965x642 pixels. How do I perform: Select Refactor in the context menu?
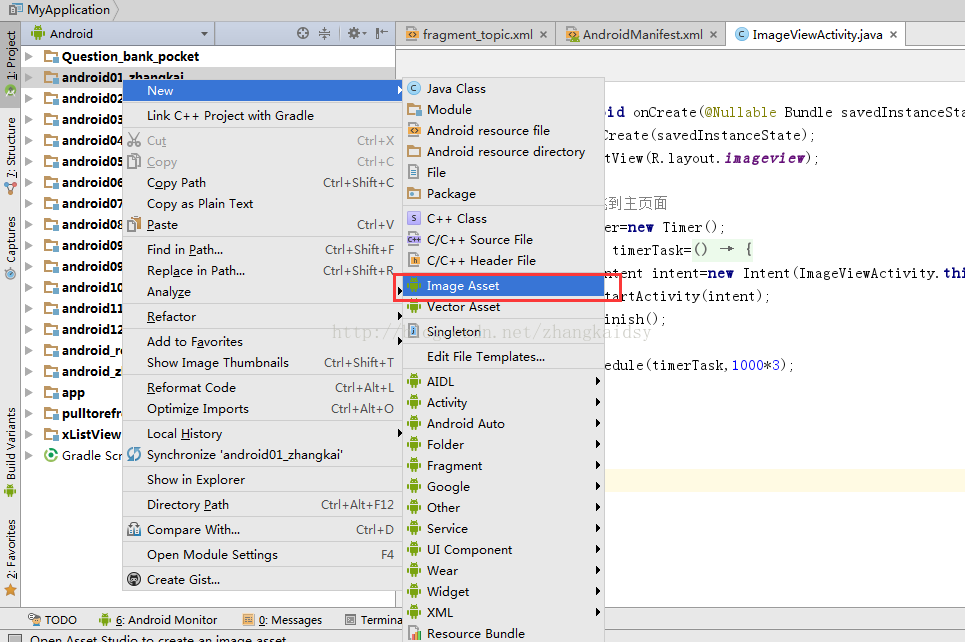(x=263, y=316)
